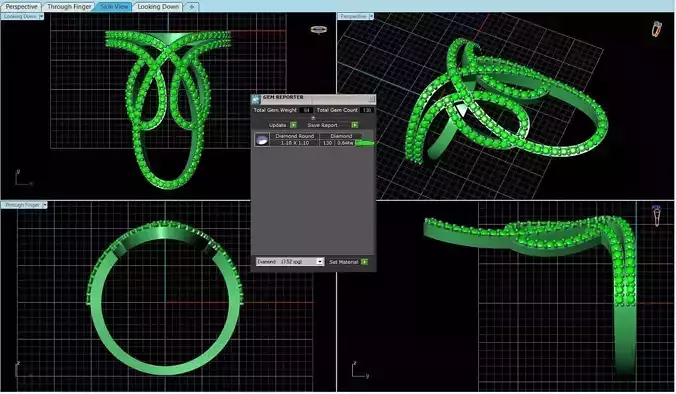Click the Total Gem Count value field
The height and width of the screenshot is (394, 676).
tap(367, 110)
